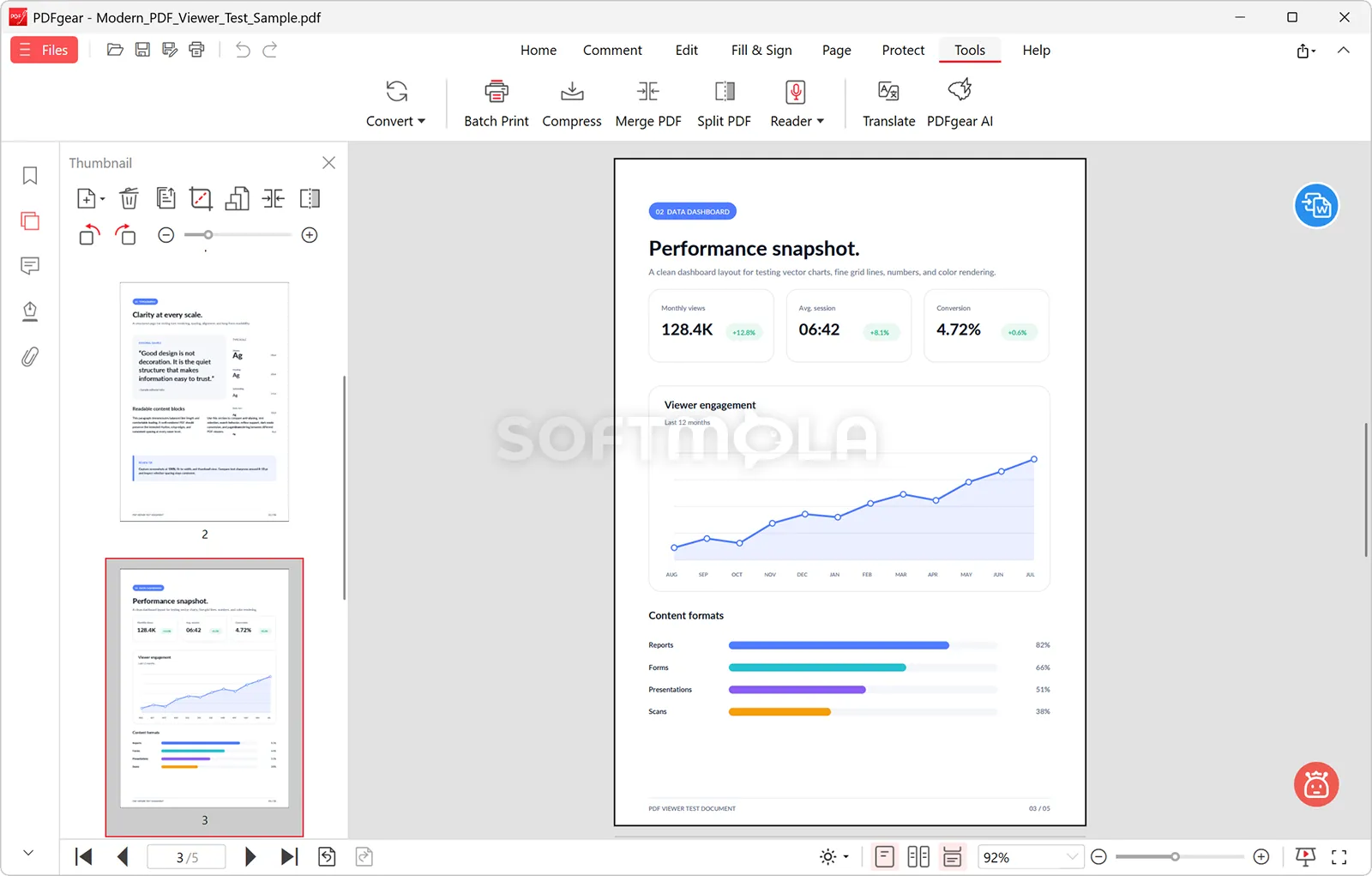Select the Thumbnail sidebar panel icon
Screen dimensions: 1372x876
click(x=30, y=221)
